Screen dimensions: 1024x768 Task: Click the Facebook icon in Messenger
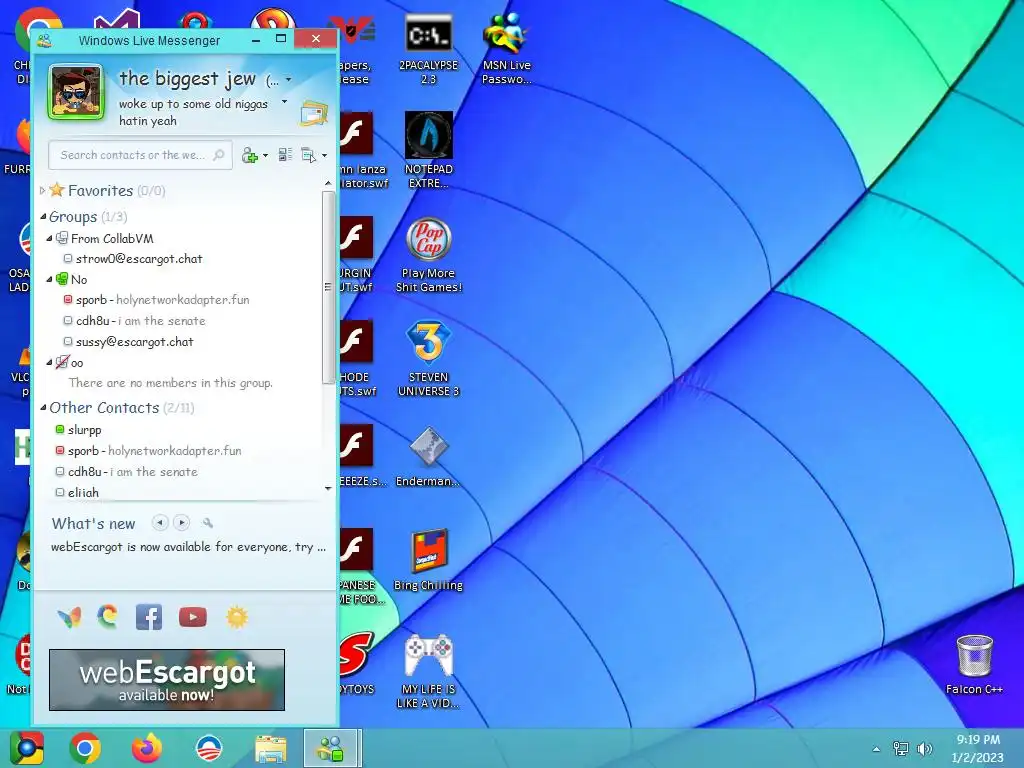click(x=149, y=617)
